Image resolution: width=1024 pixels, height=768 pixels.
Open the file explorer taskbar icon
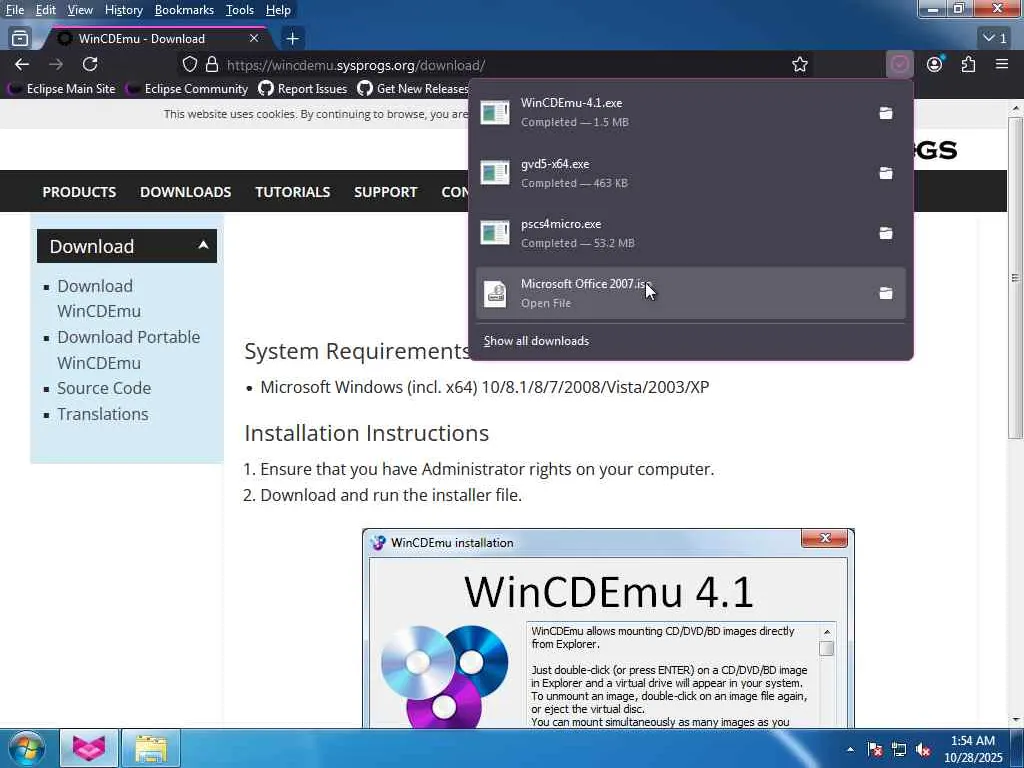click(x=151, y=748)
